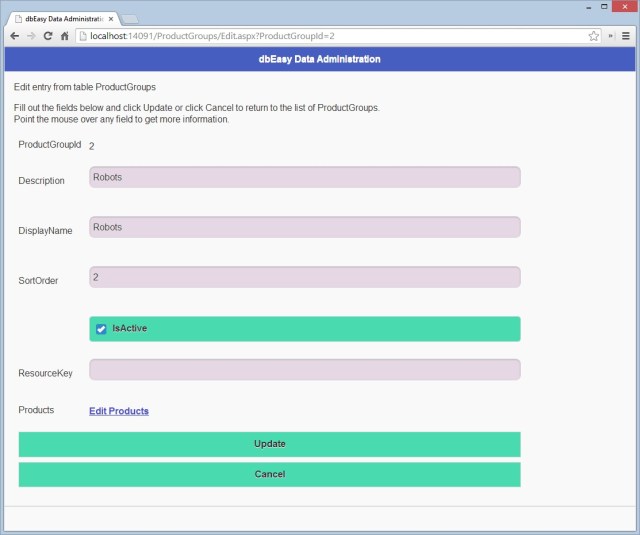The width and height of the screenshot is (640, 535).
Task: Reload the page with the refresh icon
Action: [48, 36]
